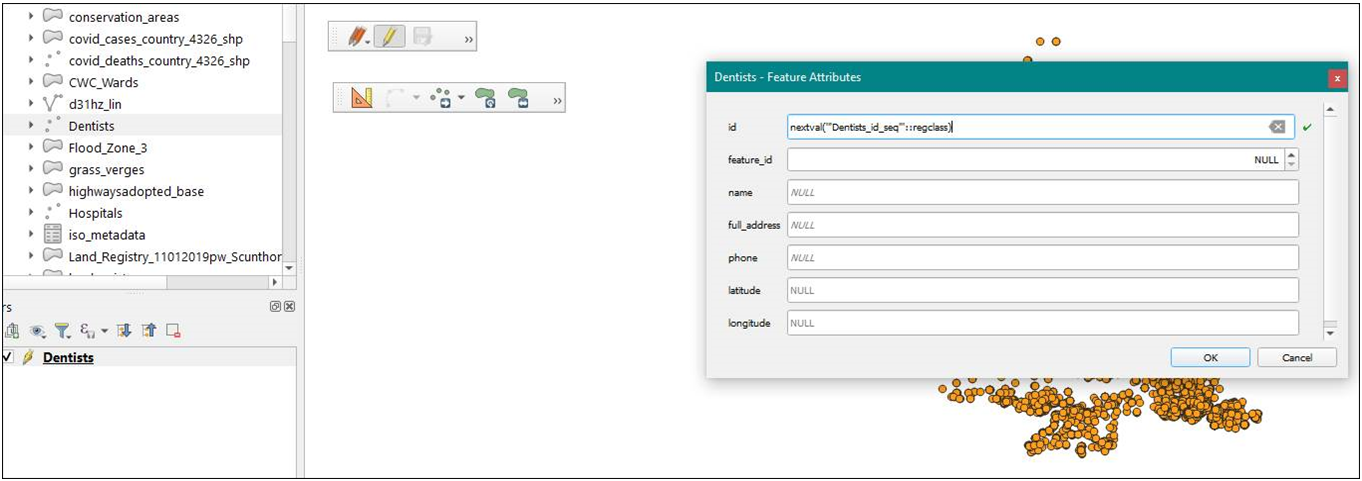
Task: Click conservation_areas polygon layer icon
Action: coord(53,17)
